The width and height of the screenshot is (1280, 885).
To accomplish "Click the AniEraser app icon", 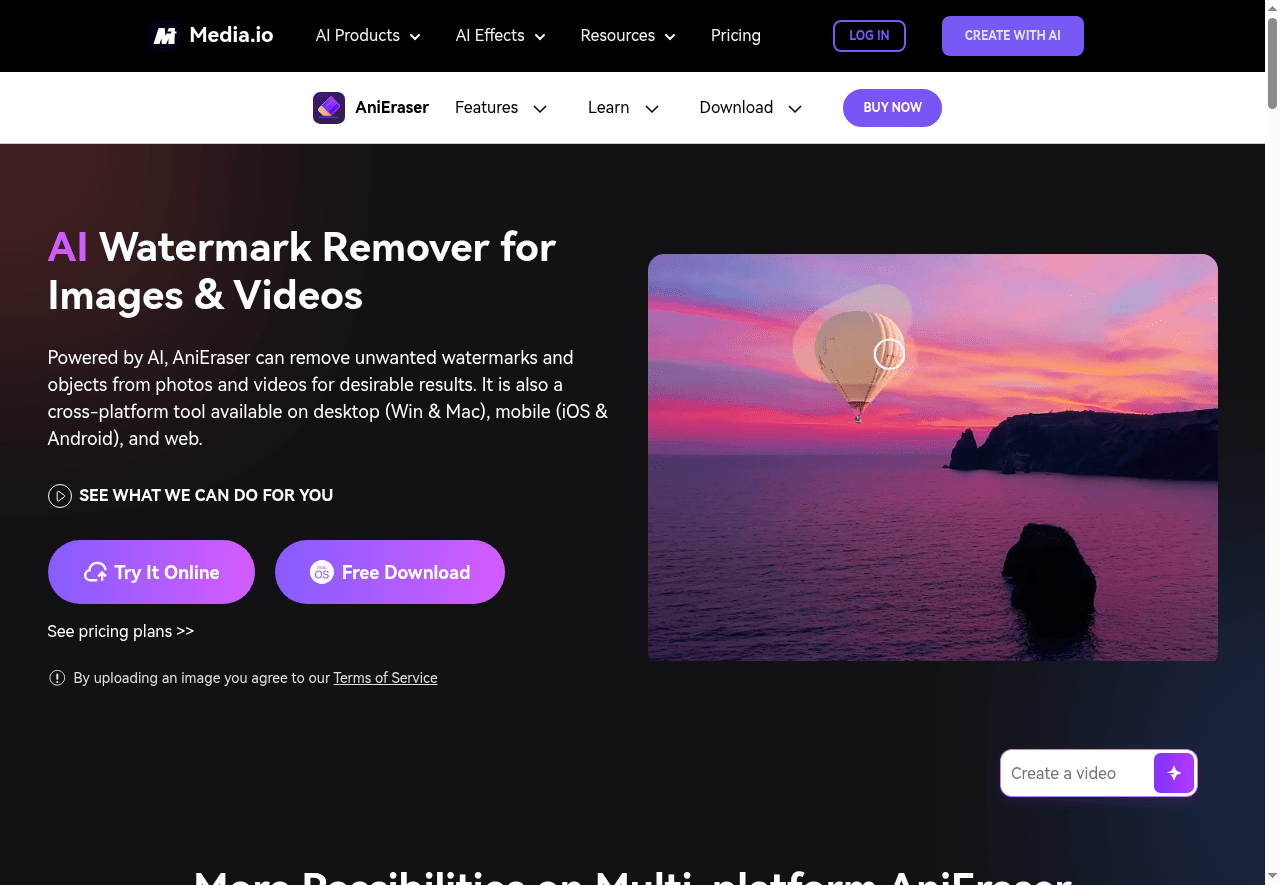I will (x=329, y=108).
